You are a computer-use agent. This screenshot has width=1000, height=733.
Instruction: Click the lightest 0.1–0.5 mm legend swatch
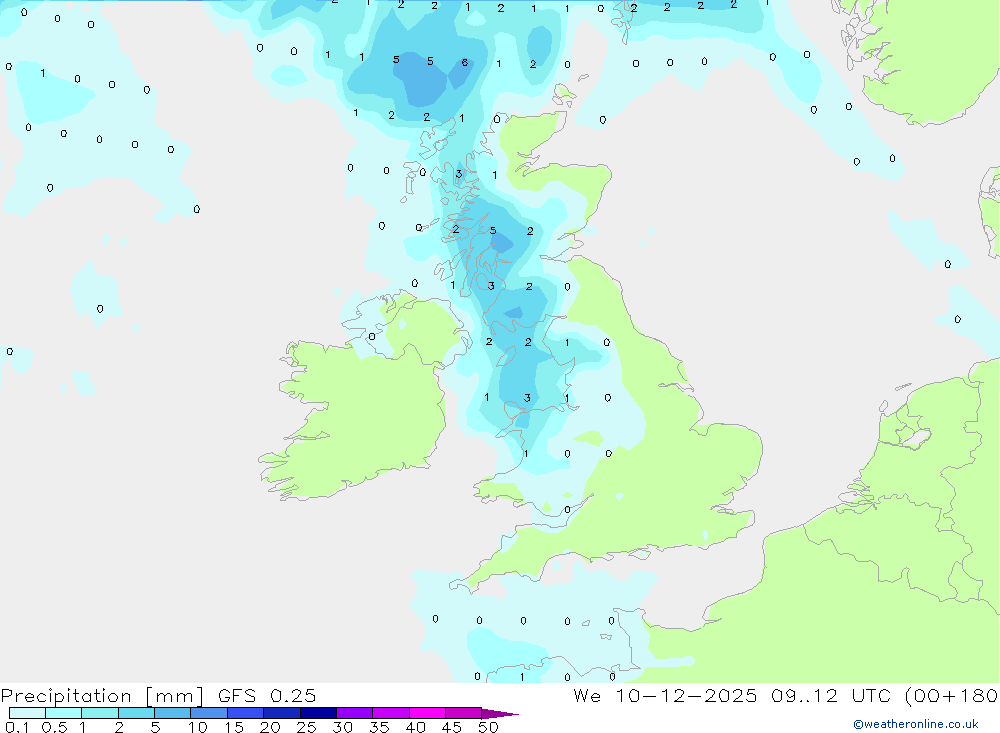pos(27,713)
